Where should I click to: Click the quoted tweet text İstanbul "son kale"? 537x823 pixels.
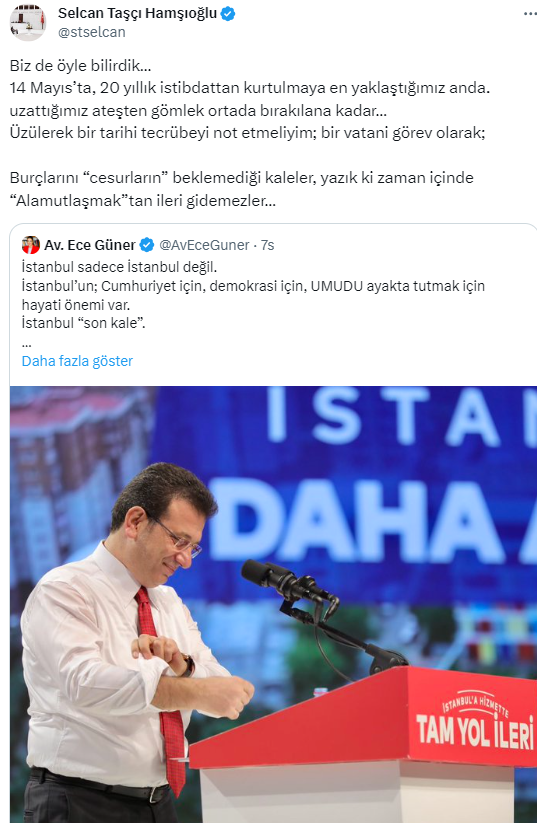click(83, 323)
